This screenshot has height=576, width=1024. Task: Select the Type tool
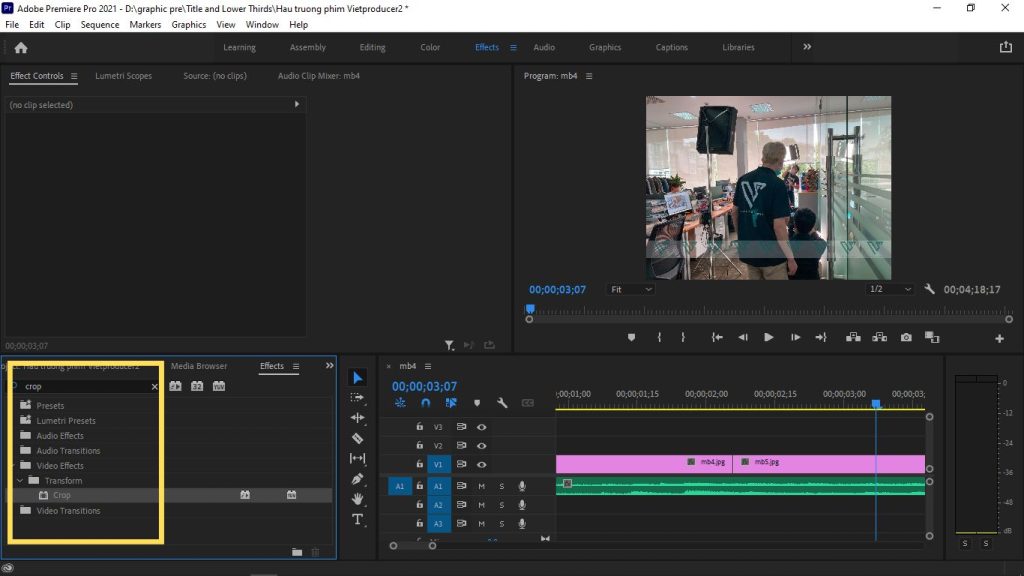pyautogui.click(x=359, y=519)
